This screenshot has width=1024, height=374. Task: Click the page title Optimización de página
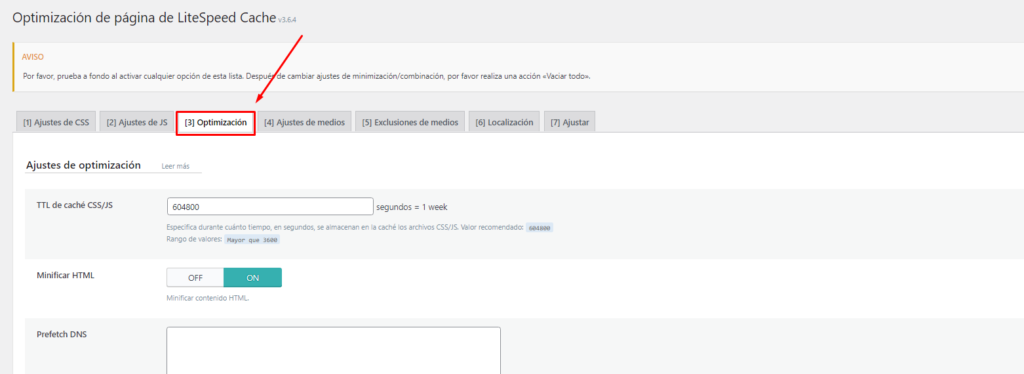click(x=144, y=18)
